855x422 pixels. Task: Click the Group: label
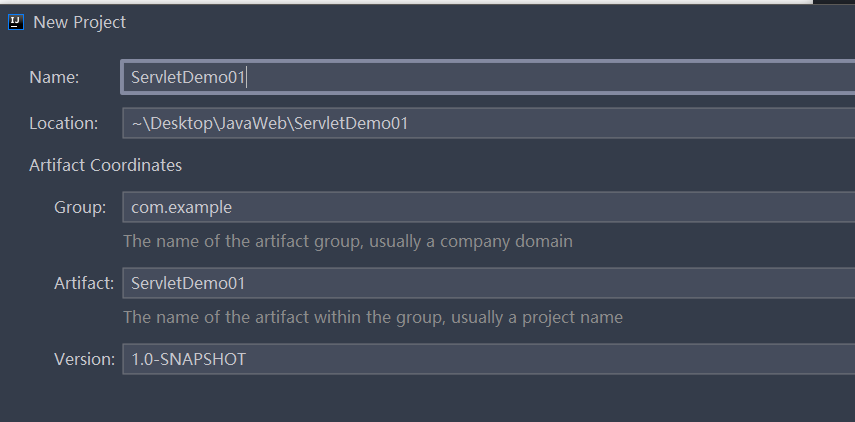pos(80,208)
